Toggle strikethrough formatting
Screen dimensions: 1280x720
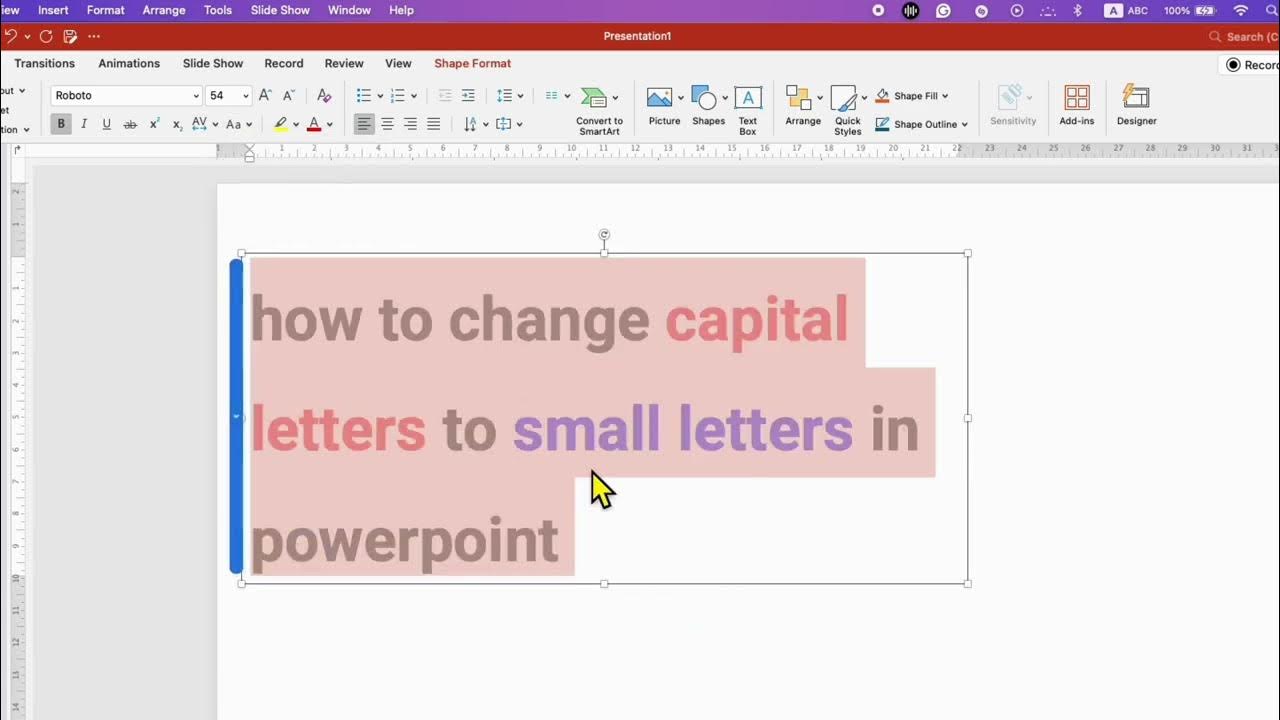[x=130, y=124]
